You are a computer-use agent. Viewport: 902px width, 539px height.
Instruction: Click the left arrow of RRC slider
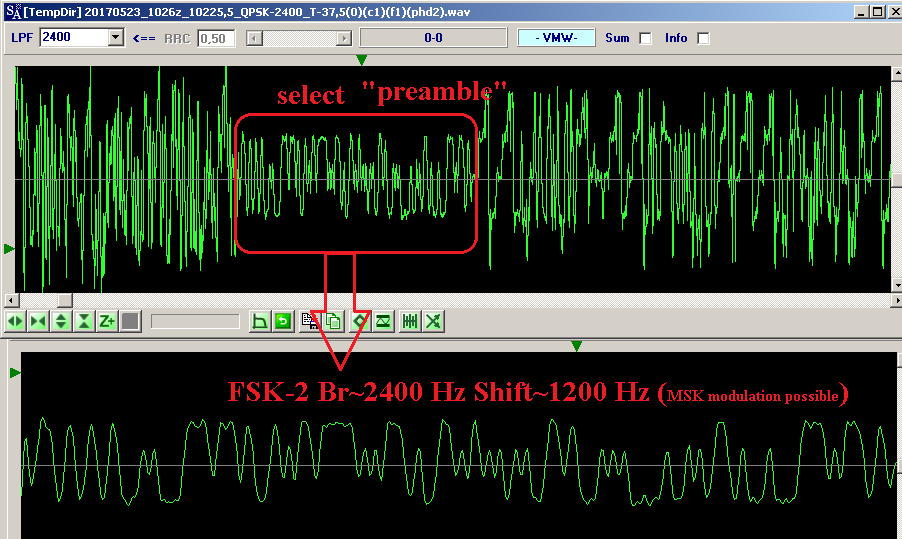(254, 39)
